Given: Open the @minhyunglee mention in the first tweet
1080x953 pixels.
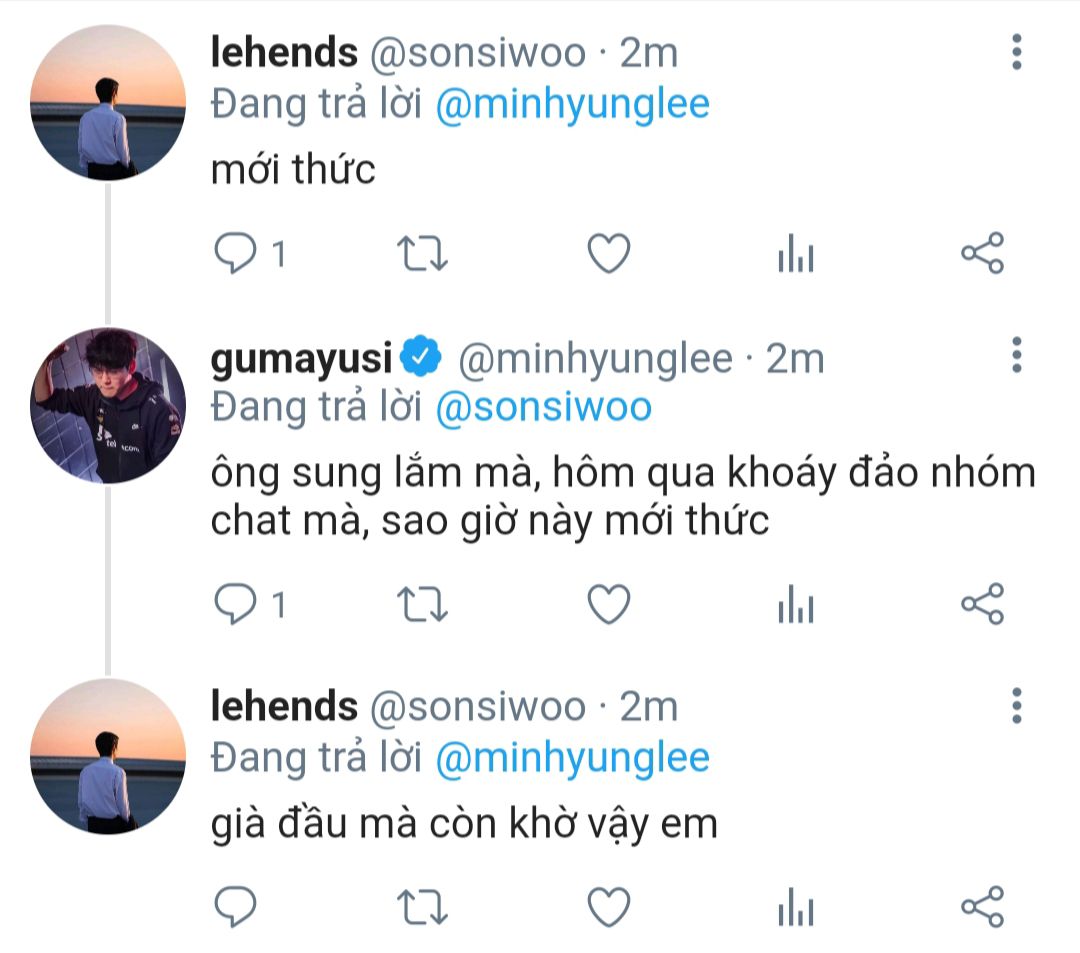Looking at the screenshot, I should (572, 105).
